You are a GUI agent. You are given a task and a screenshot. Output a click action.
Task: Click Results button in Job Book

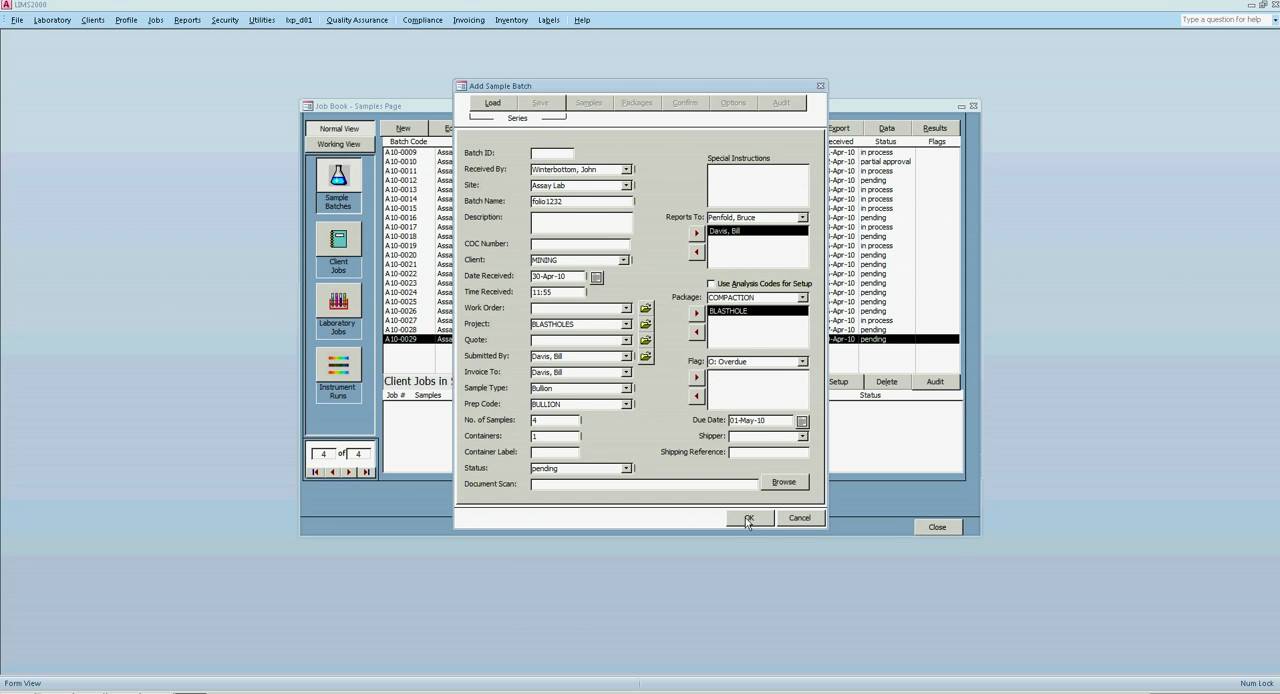point(935,128)
